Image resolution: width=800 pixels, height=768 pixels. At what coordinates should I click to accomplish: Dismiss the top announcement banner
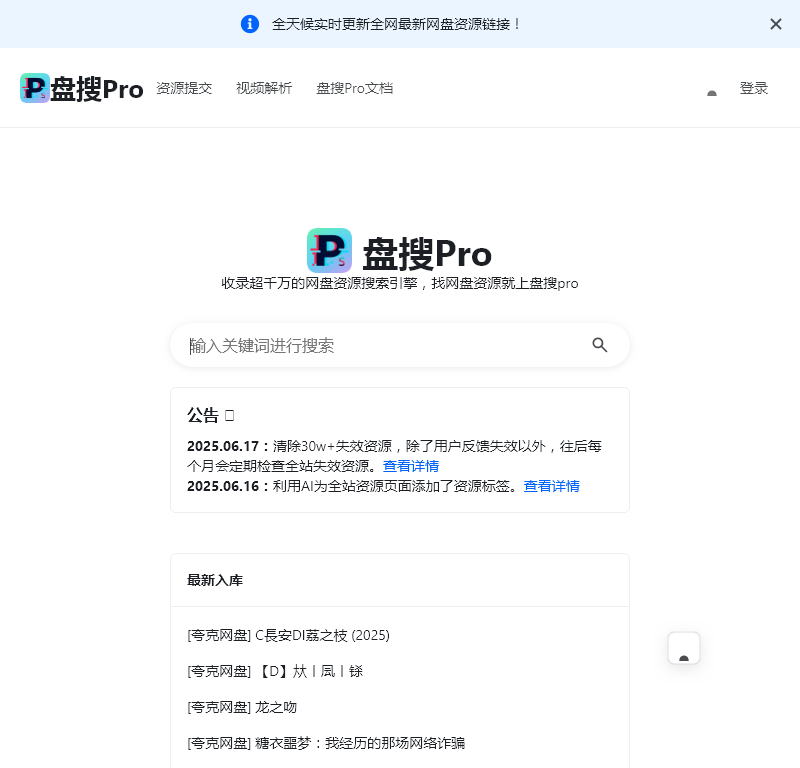coord(776,23)
